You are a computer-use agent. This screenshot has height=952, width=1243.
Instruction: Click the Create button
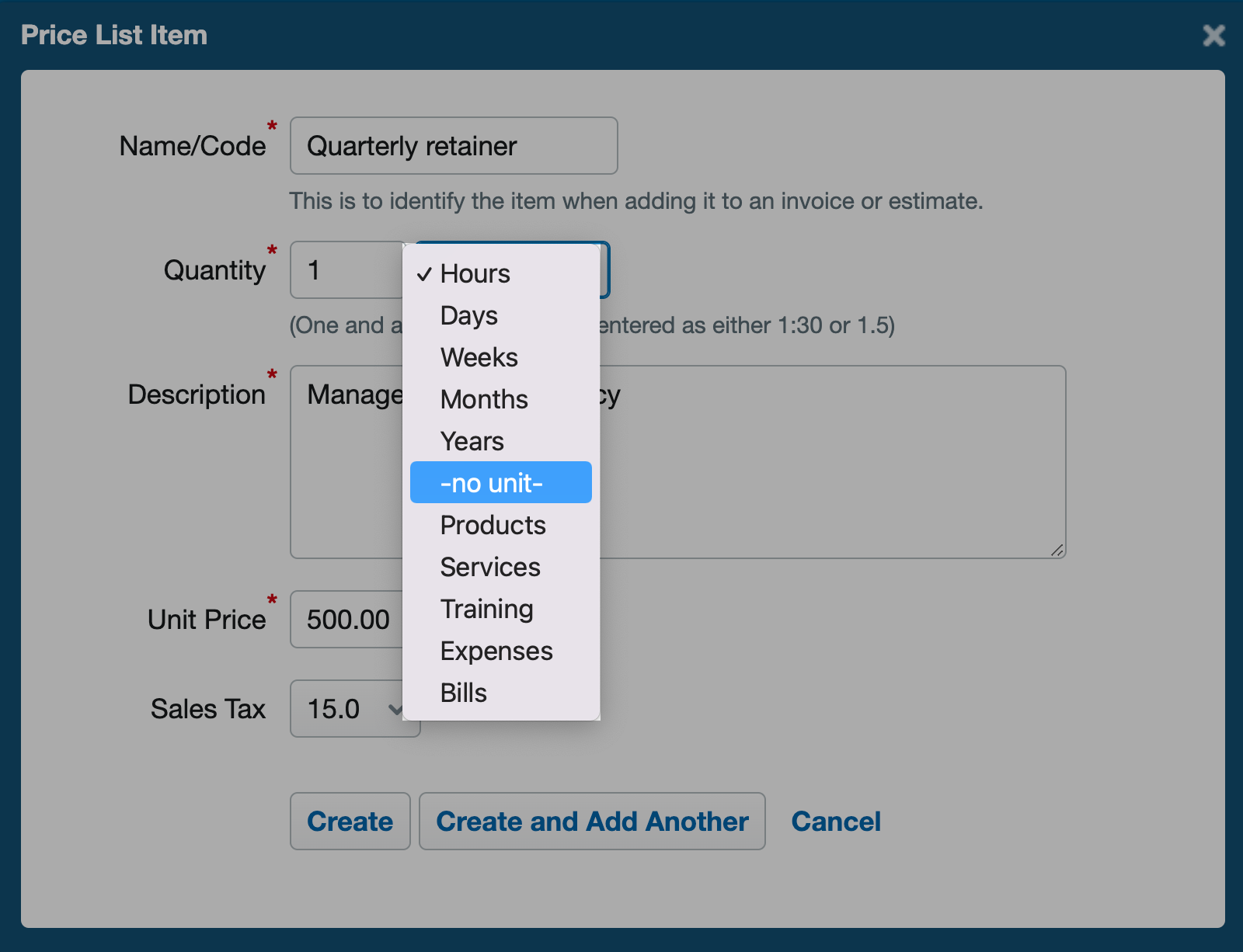350,821
